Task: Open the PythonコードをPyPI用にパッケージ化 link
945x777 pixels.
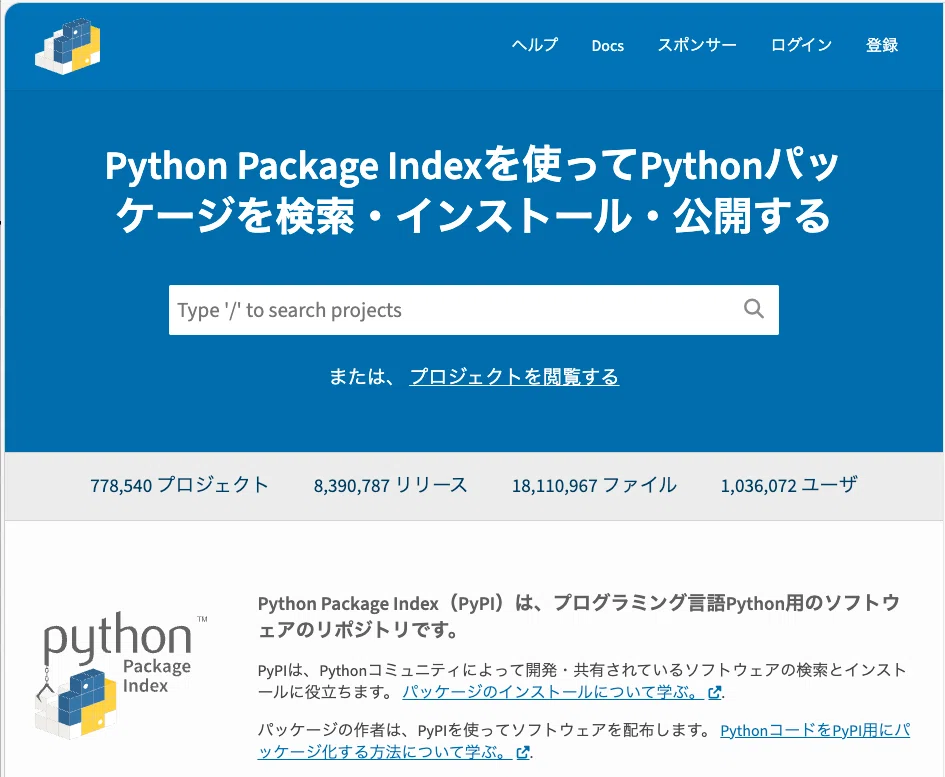Action: pyautogui.click(x=583, y=741)
